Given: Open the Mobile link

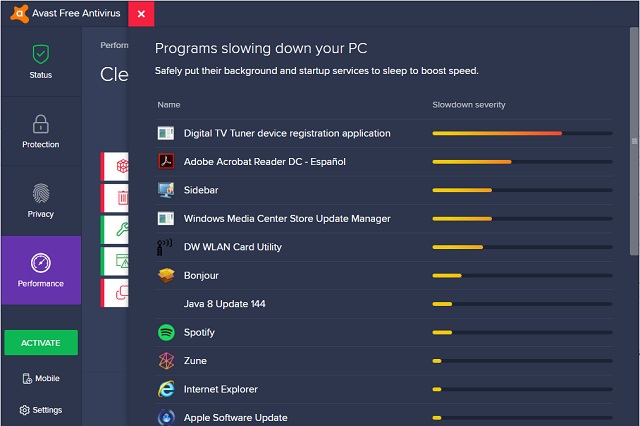Looking at the screenshot, I should coord(41,379).
